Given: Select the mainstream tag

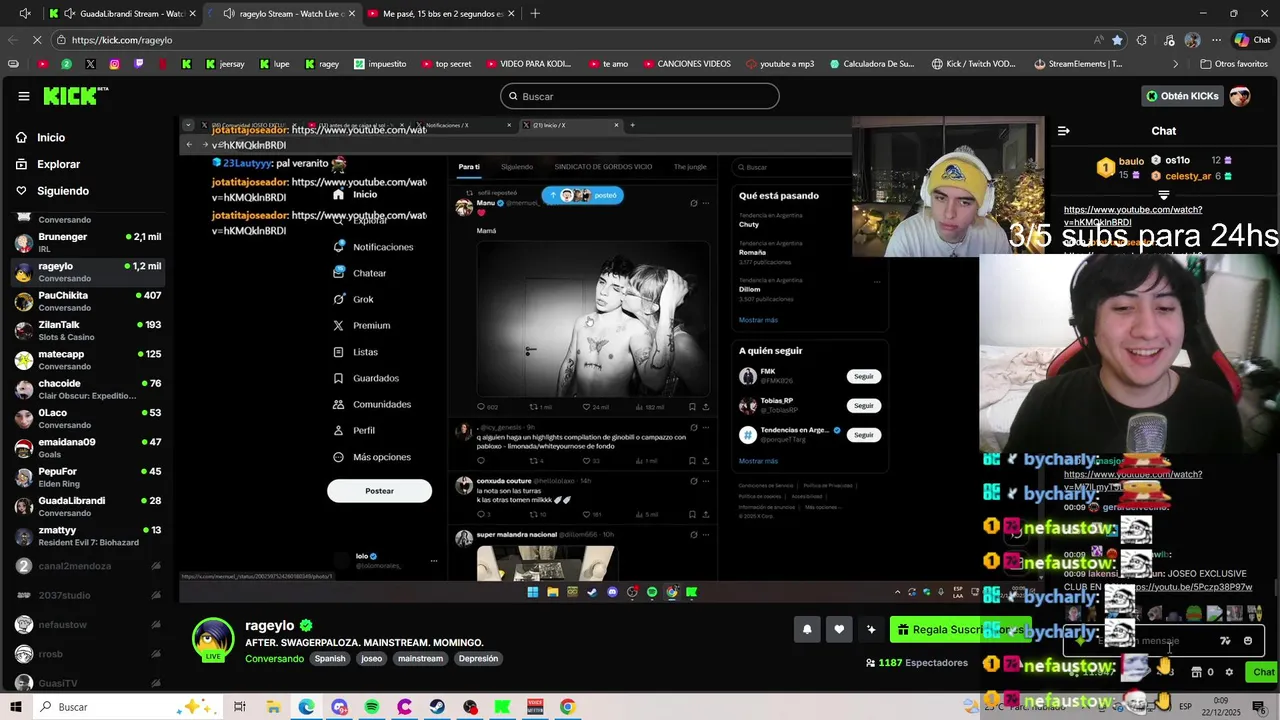Looking at the screenshot, I should [x=420, y=659].
